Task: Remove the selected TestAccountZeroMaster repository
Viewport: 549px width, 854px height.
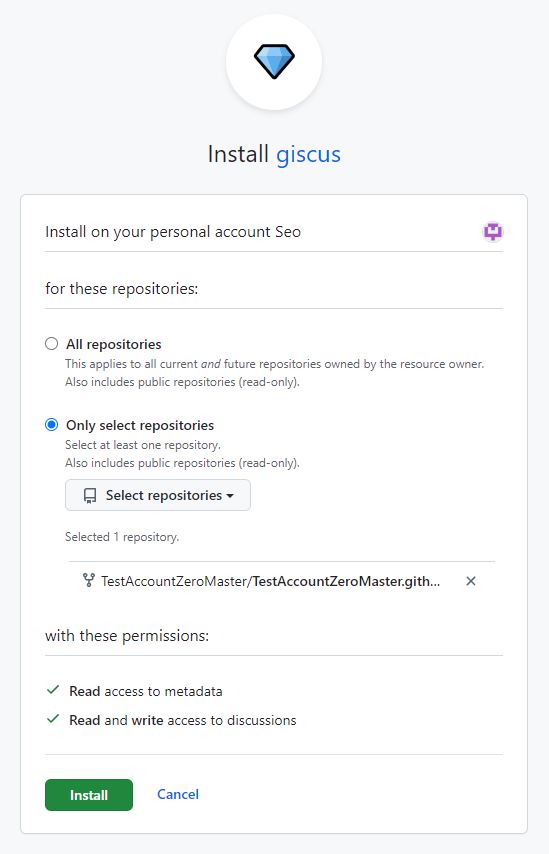Action: [x=471, y=581]
